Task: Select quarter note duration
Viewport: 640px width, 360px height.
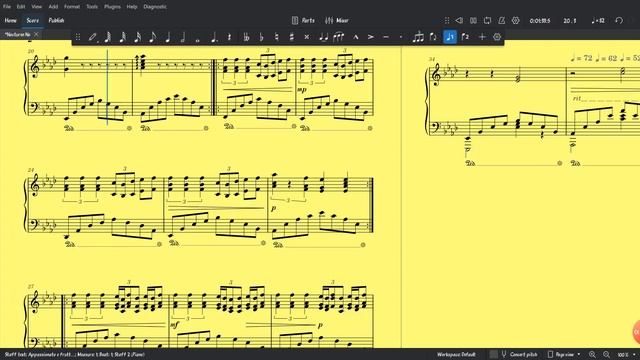Action: (168, 37)
